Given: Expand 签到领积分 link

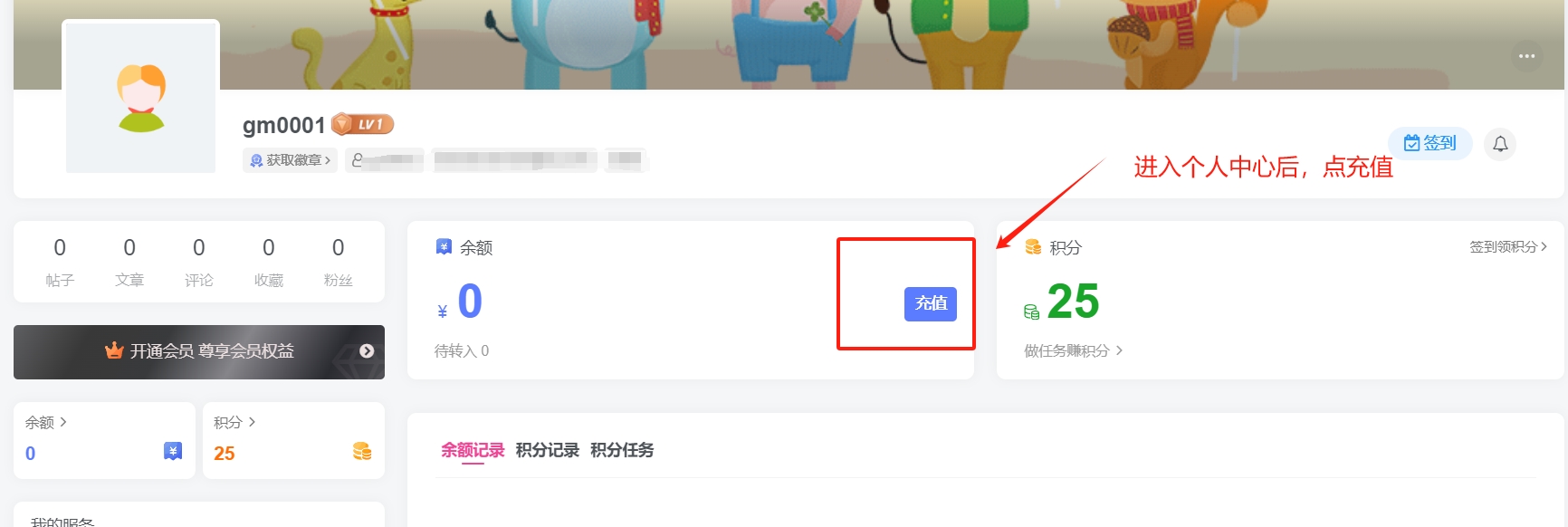Looking at the screenshot, I should pos(1507,246).
